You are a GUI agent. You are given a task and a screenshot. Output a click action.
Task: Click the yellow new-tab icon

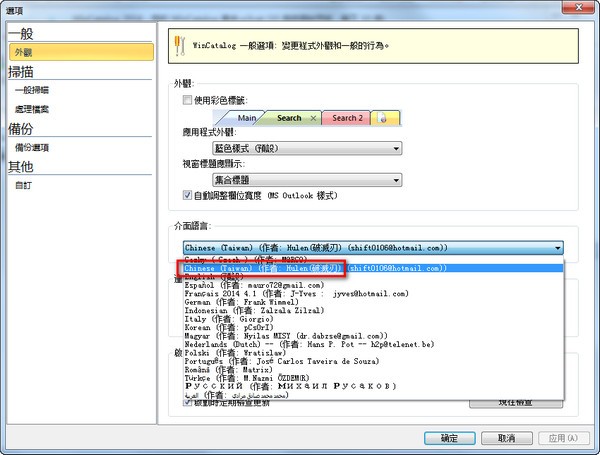pyautogui.click(x=385, y=118)
